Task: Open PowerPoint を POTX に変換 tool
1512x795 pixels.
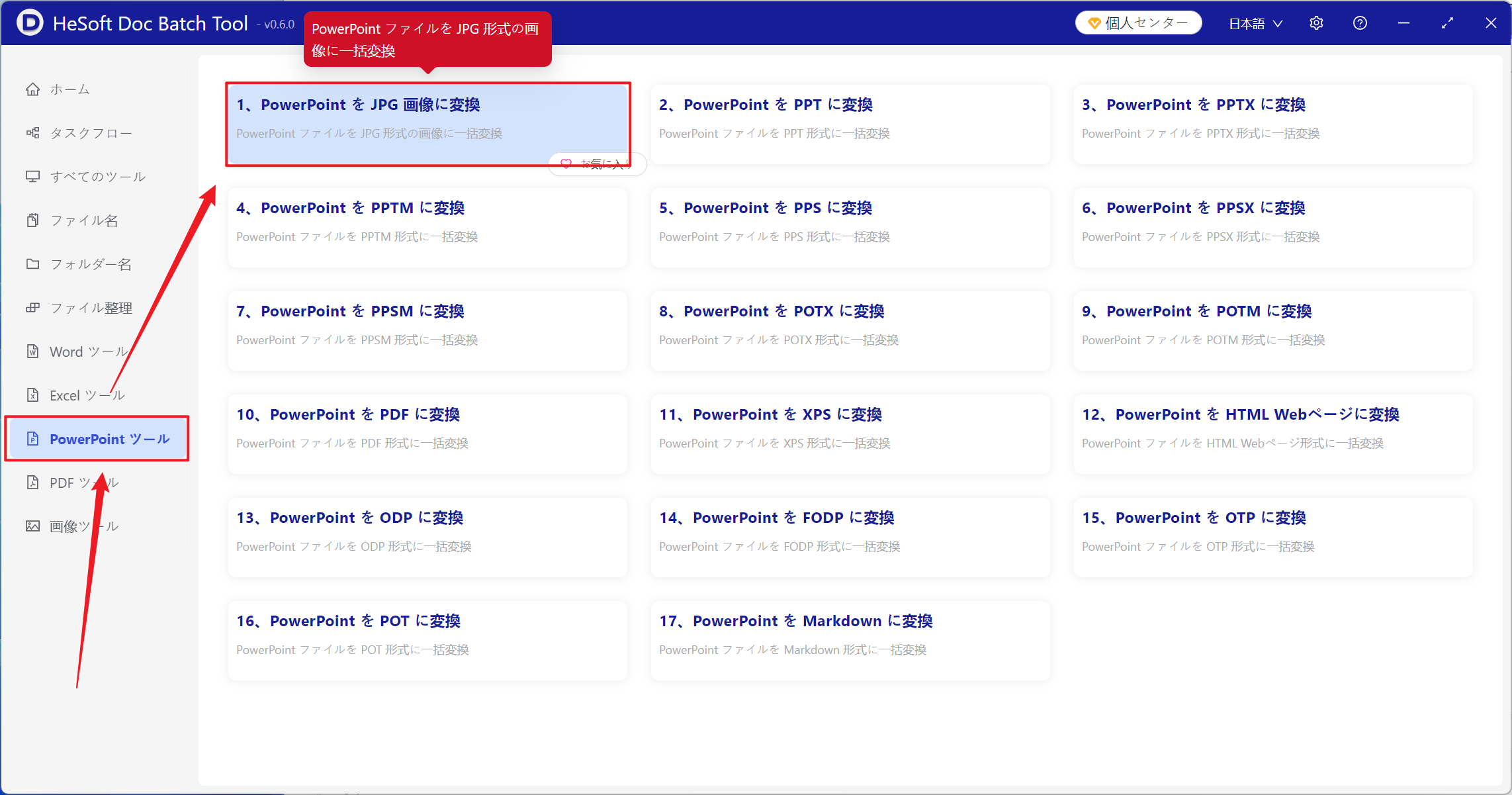Action: coord(850,330)
